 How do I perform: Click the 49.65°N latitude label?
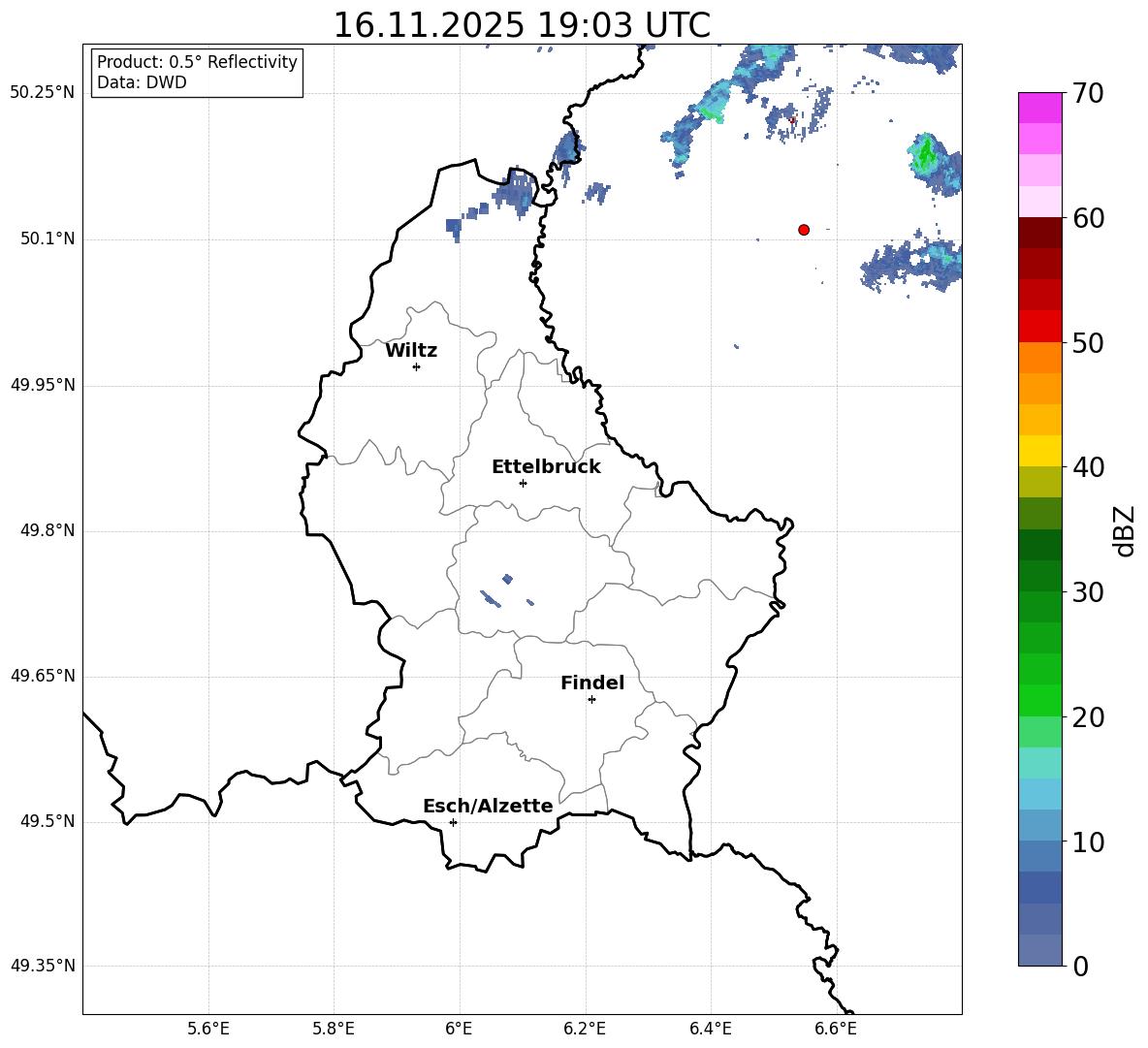[43, 676]
